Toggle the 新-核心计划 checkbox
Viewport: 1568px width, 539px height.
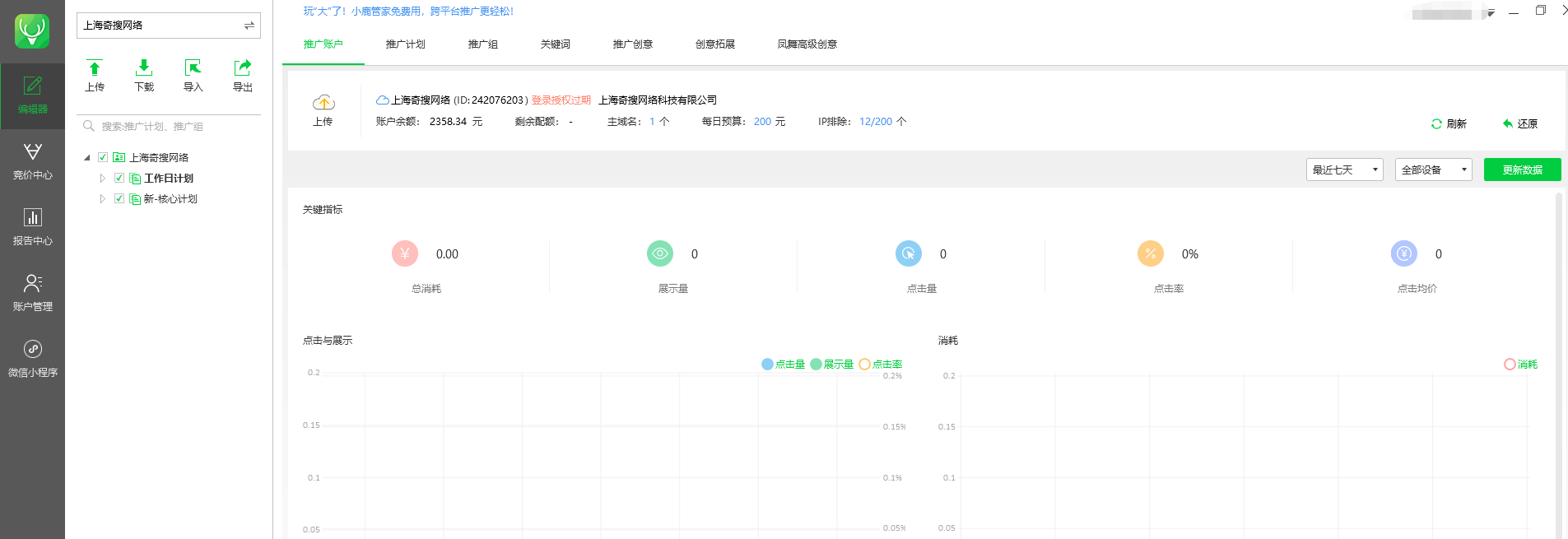point(119,198)
